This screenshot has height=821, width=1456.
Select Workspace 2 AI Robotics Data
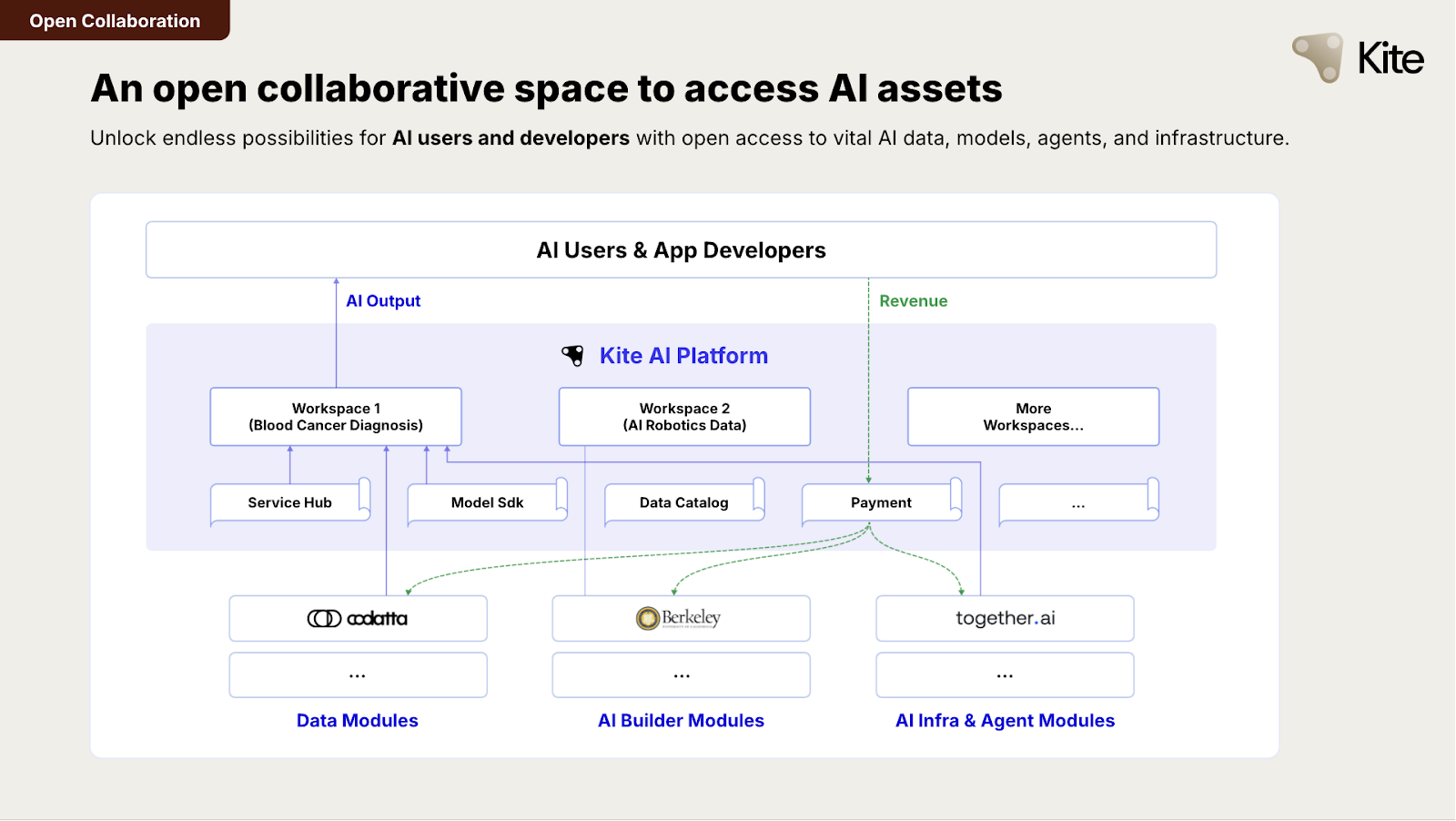pyautogui.click(x=683, y=416)
